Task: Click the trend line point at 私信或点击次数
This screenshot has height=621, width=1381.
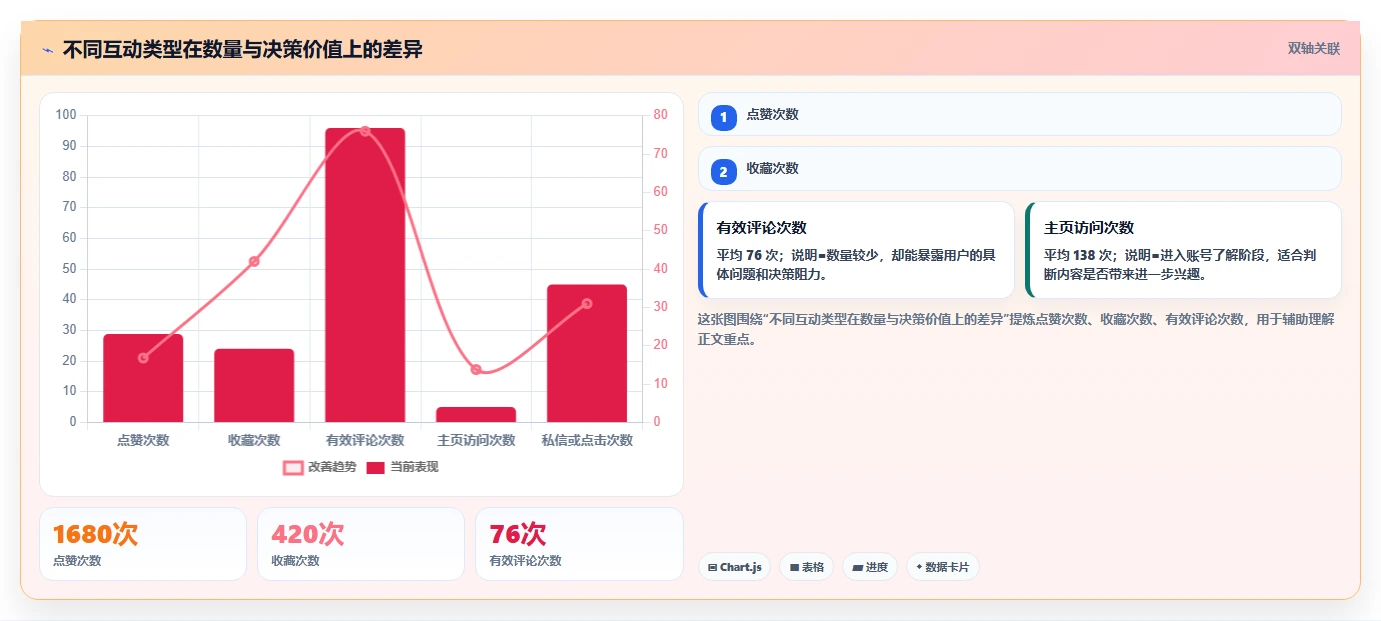Action: click(587, 303)
